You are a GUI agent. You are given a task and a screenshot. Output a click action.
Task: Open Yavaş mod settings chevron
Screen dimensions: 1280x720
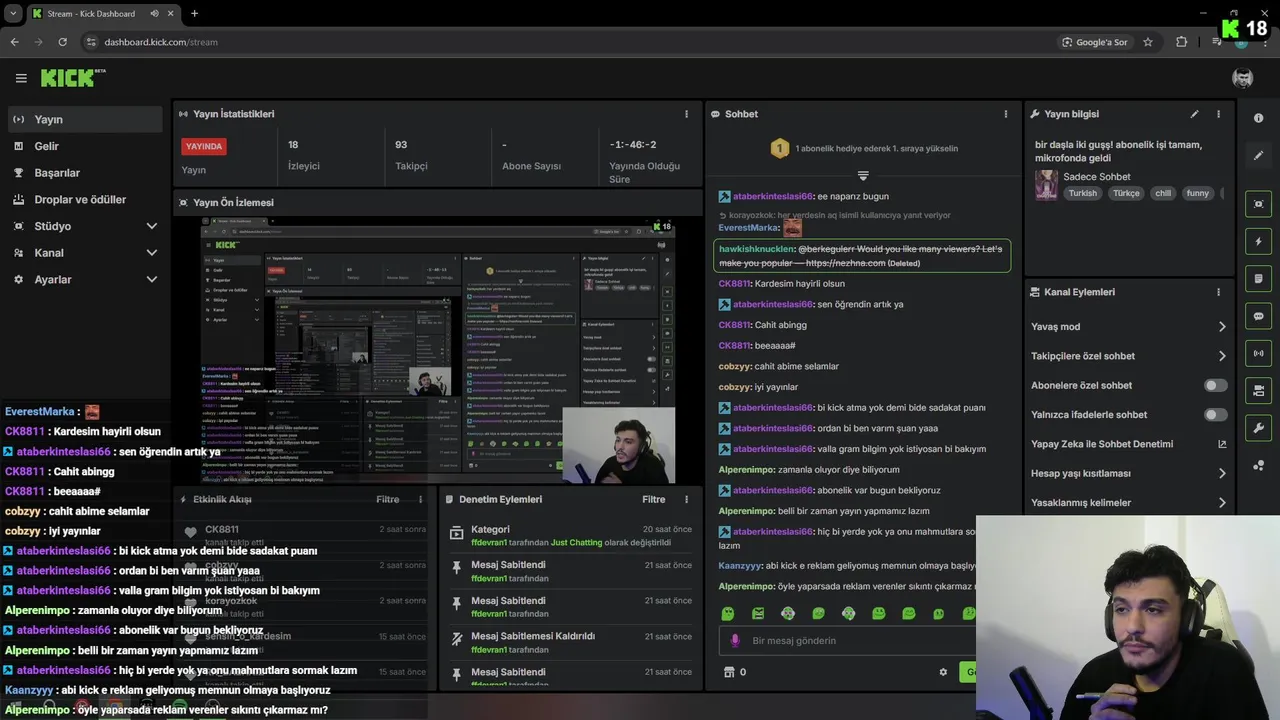coord(1222,327)
